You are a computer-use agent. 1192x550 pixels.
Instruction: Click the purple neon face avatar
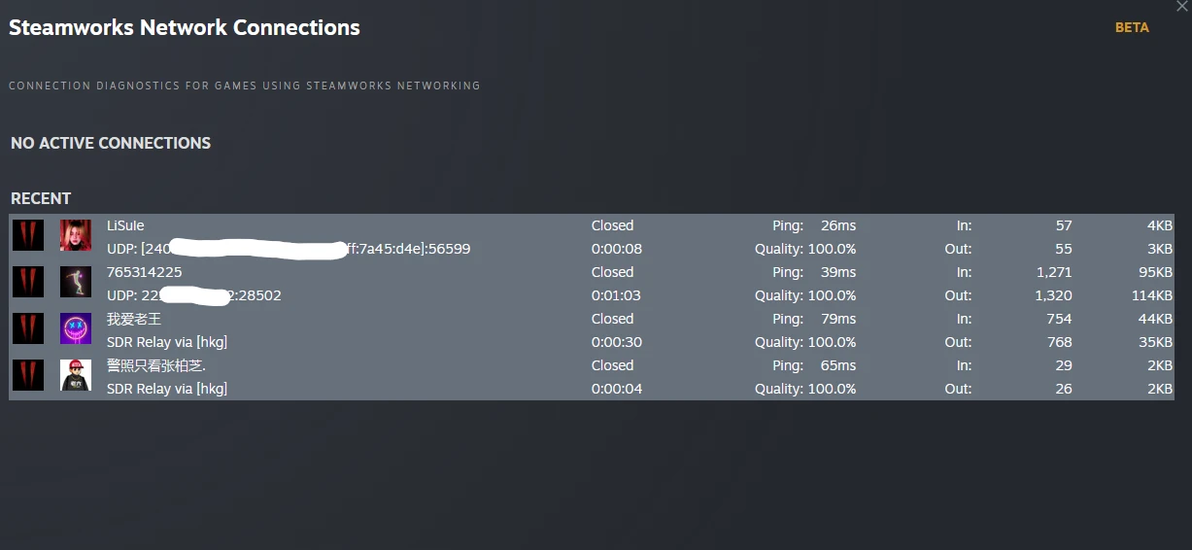click(x=75, y=329)
